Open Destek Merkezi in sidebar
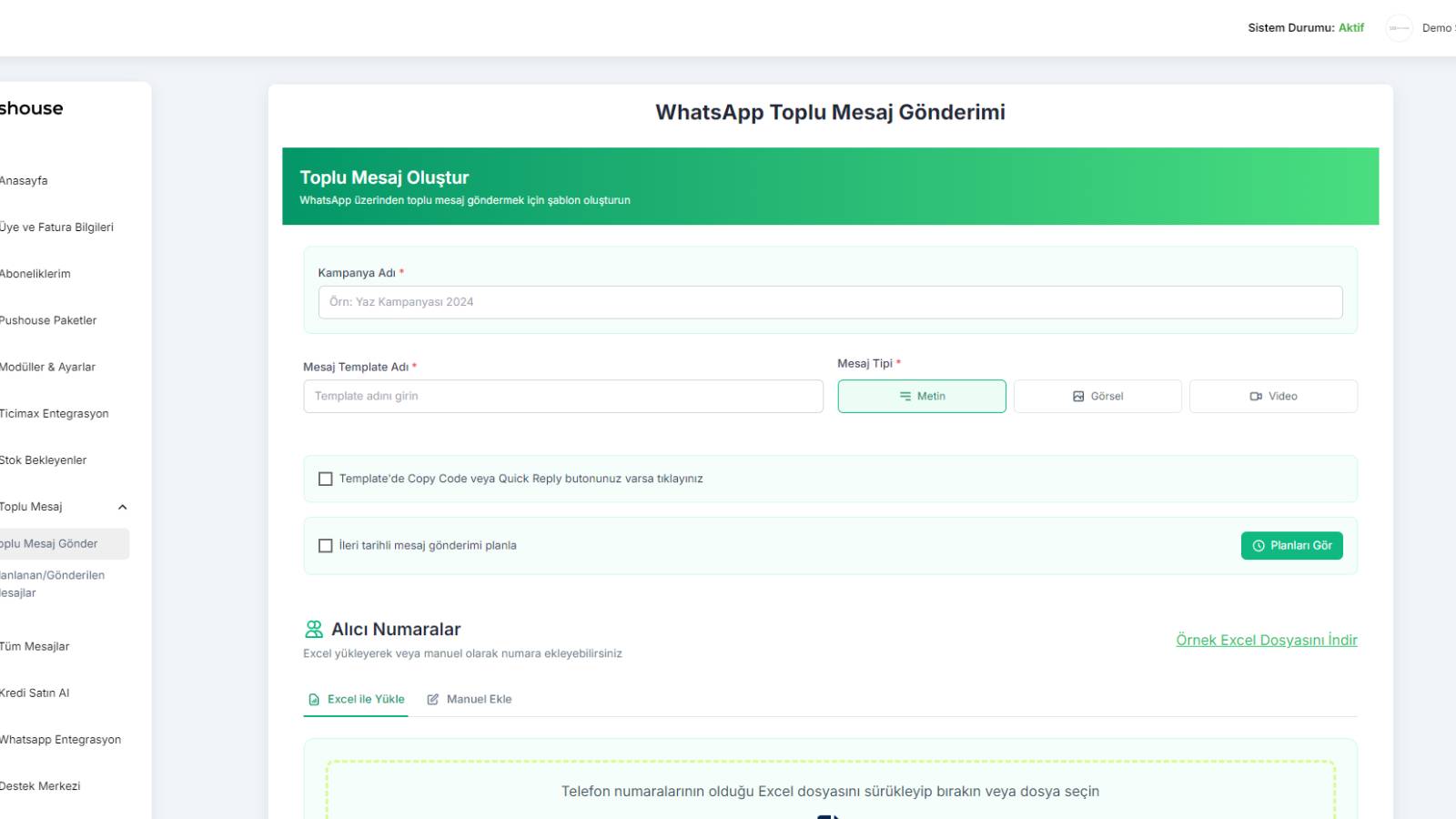Image resolution: width=1456 pixels, height=819 pixels. coord(40,785)
